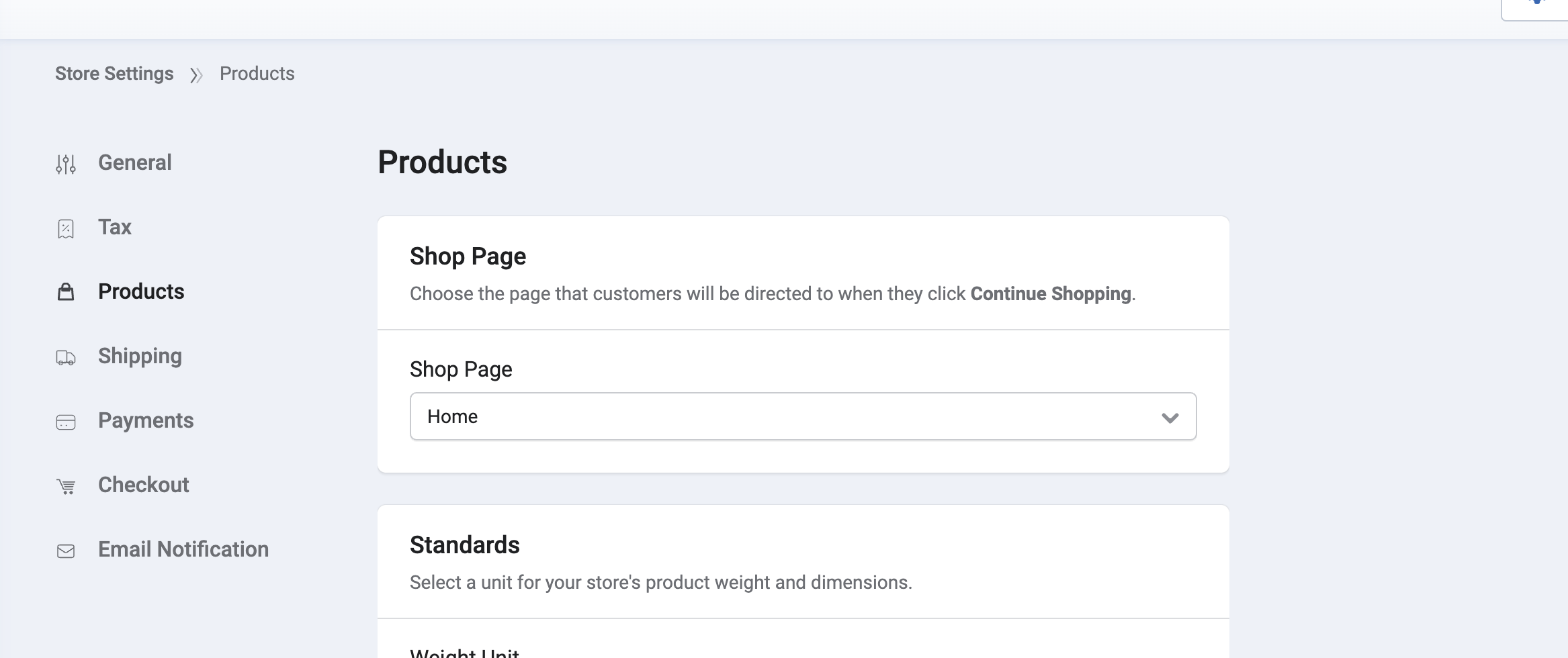Viewport: 1568px width, 658px height.
Task: Open the Payments settings section
Action: [146, 420]
